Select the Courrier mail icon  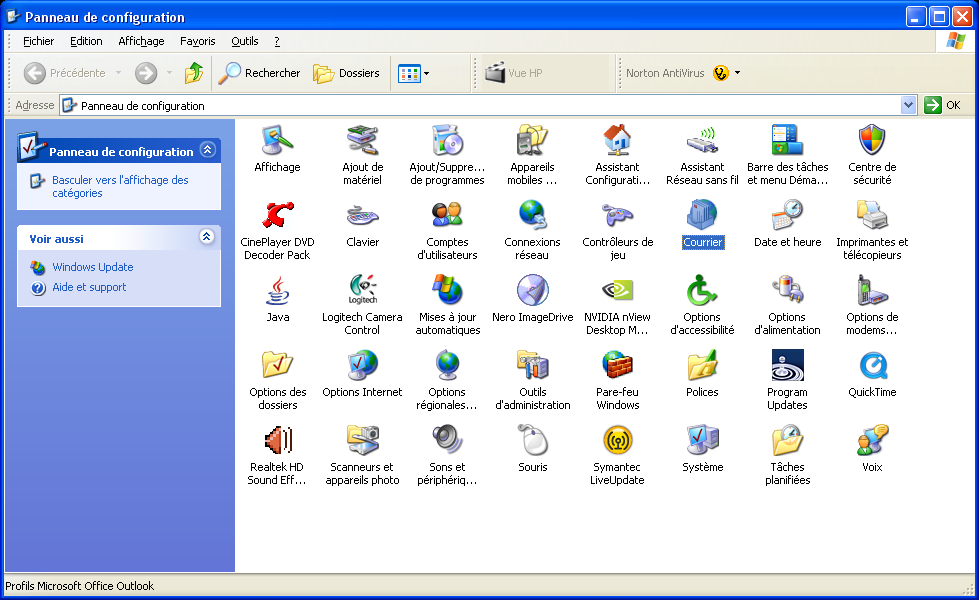(702, 216)
